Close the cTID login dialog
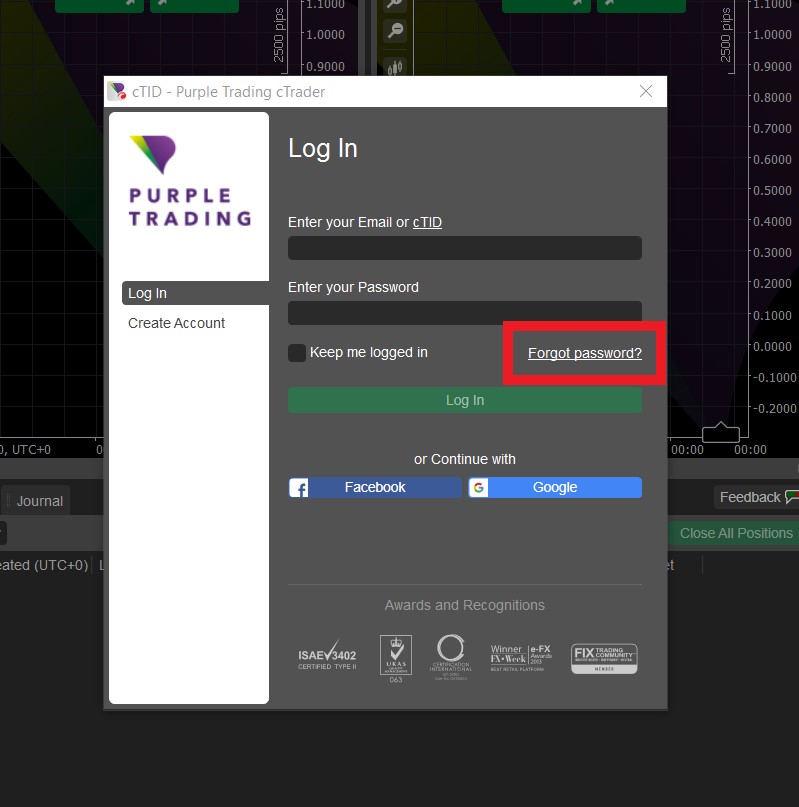 click(646, 91)
